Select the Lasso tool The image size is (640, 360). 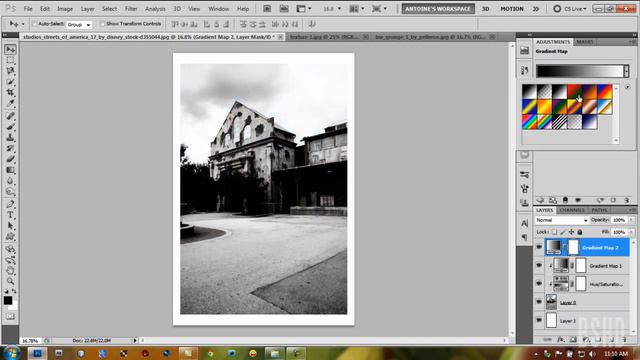pyautogui.click(x=10, y=71)
